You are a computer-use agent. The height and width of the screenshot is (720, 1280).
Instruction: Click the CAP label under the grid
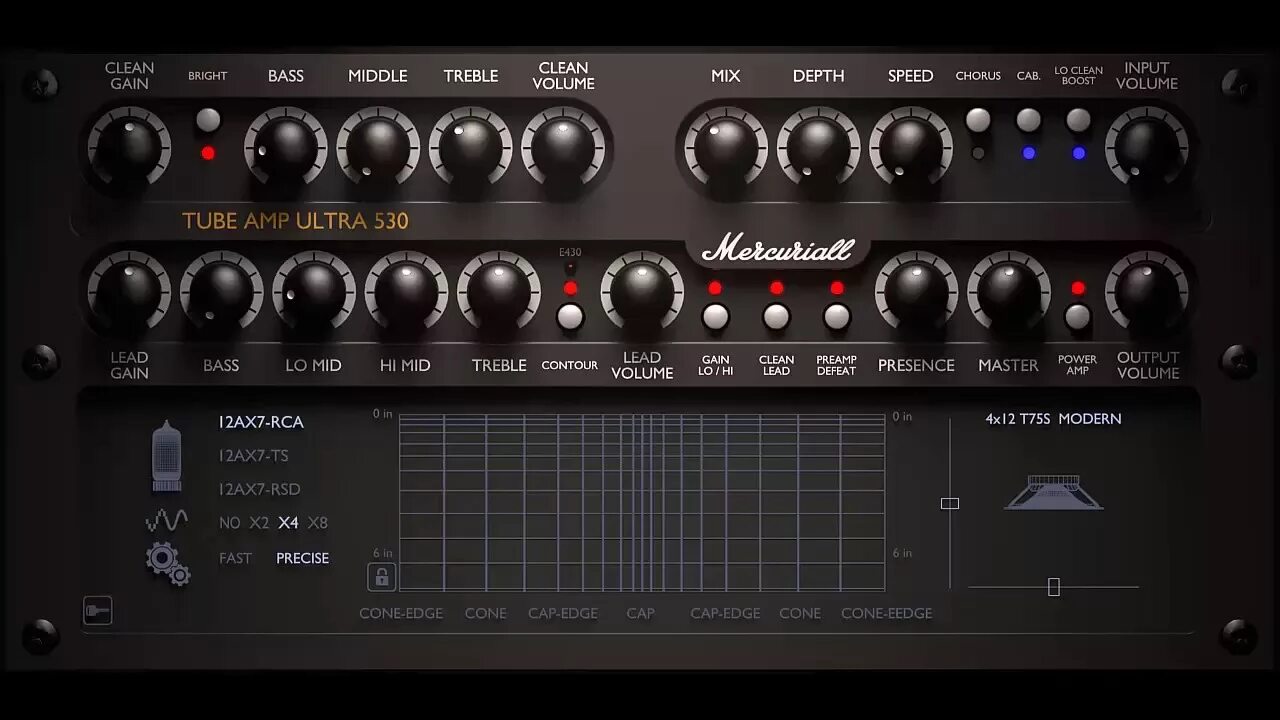click(641, 613)
